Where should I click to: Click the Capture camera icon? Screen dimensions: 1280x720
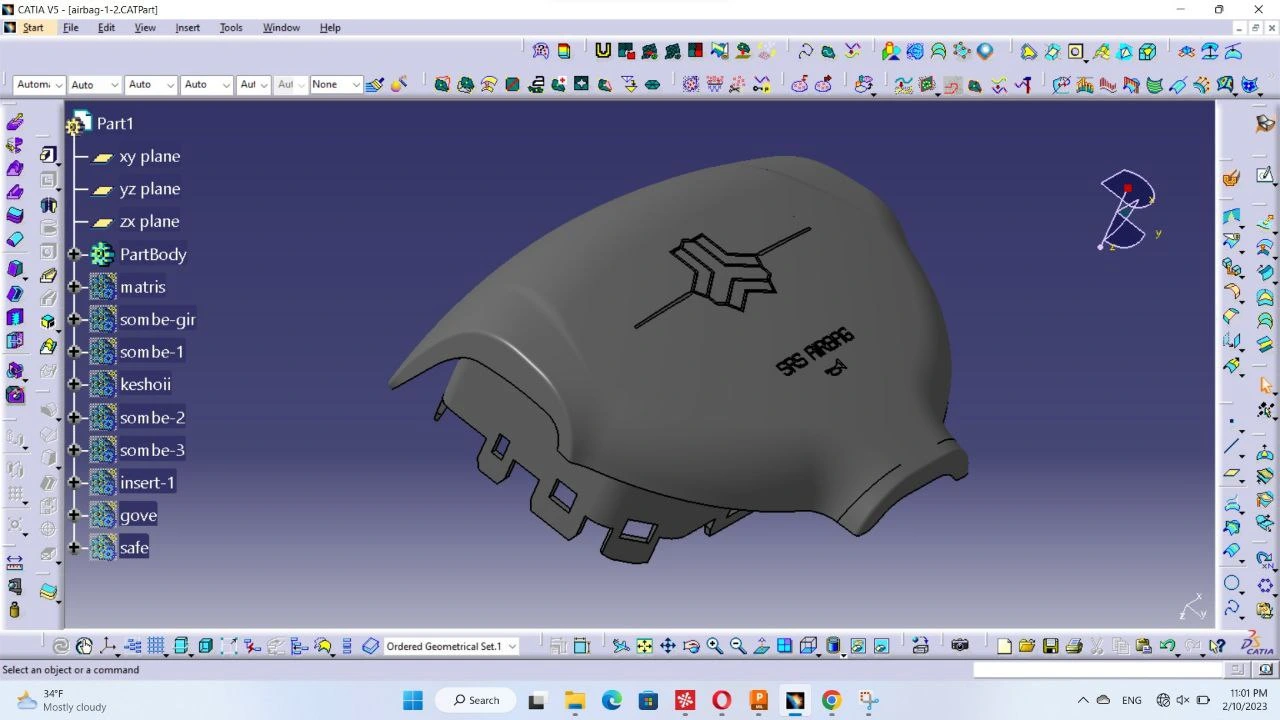pyautogui.click(x=960, y=646)
